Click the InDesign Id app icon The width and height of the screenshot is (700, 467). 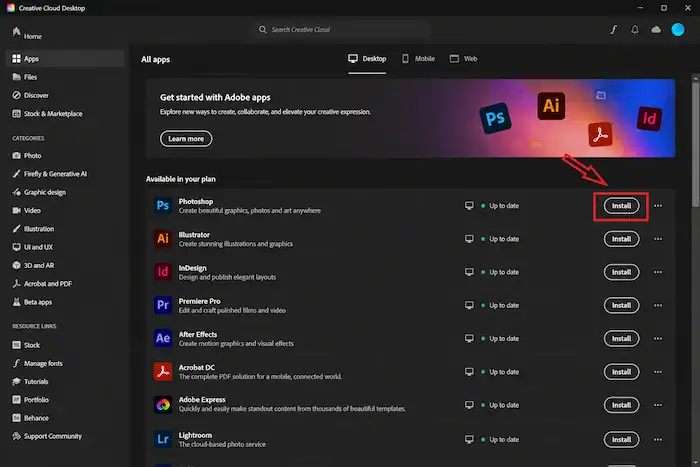pos(163,271)
